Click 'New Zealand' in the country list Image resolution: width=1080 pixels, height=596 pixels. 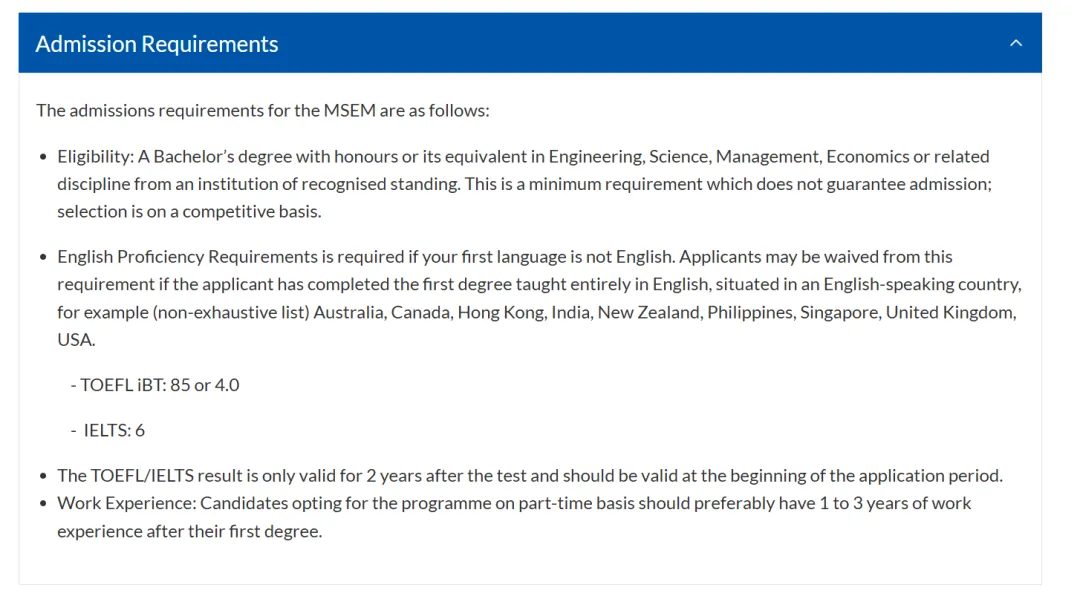point(648,312)
